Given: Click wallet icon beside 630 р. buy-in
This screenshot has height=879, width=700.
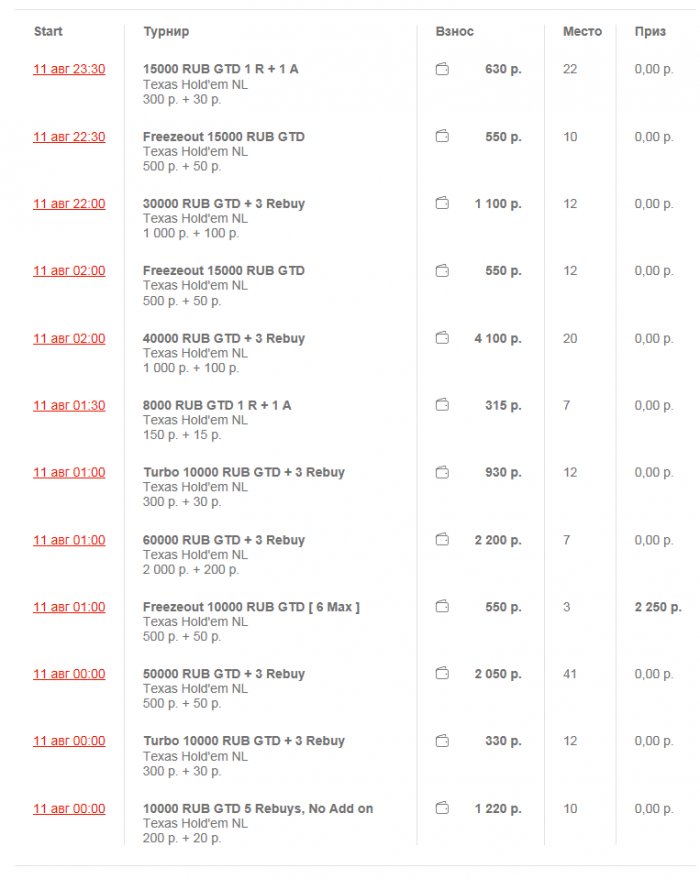Looking at the screenshot, I should [x=442, y=69].
